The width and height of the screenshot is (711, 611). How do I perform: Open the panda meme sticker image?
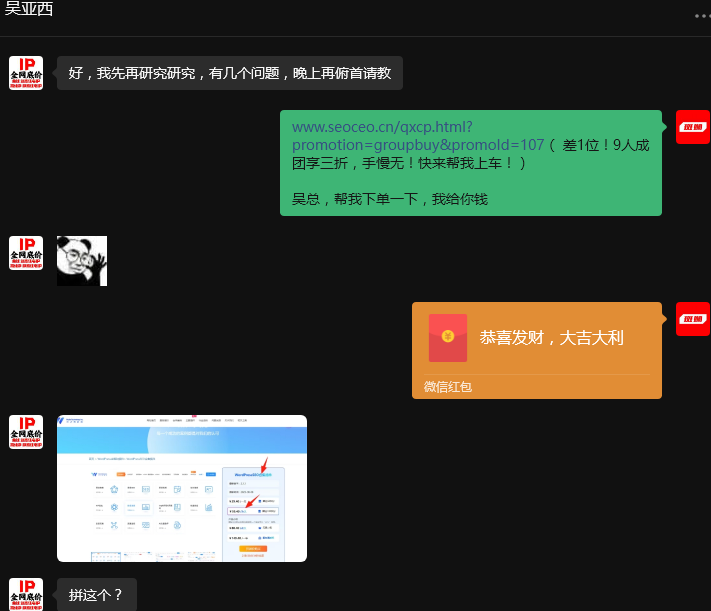(82, 261)
